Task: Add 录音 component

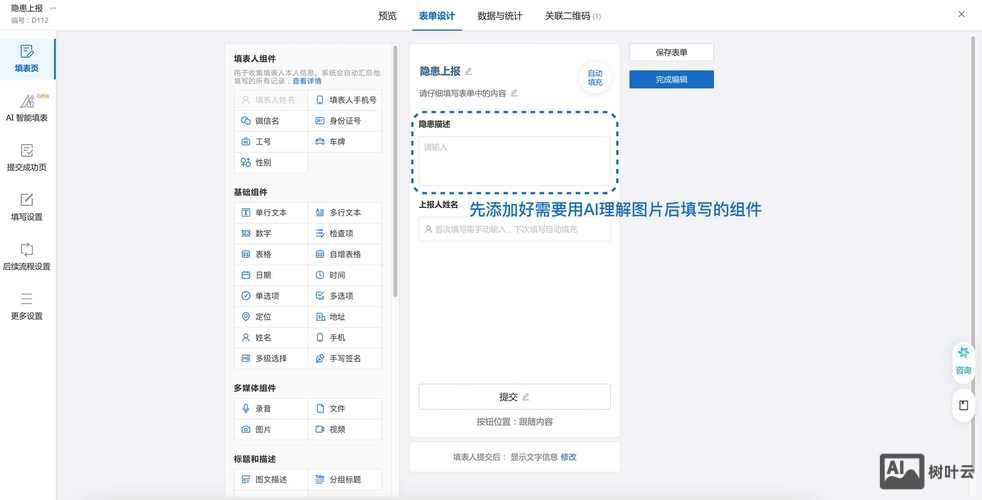Action: 271,409
